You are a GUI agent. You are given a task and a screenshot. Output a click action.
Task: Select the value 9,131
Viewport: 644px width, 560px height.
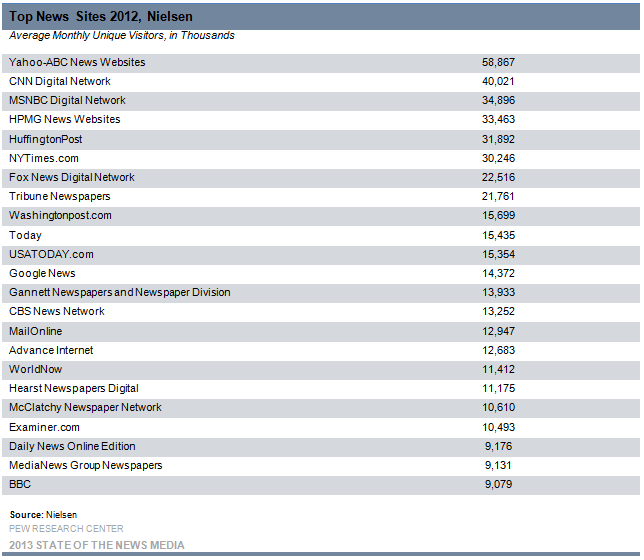point(498,466)
